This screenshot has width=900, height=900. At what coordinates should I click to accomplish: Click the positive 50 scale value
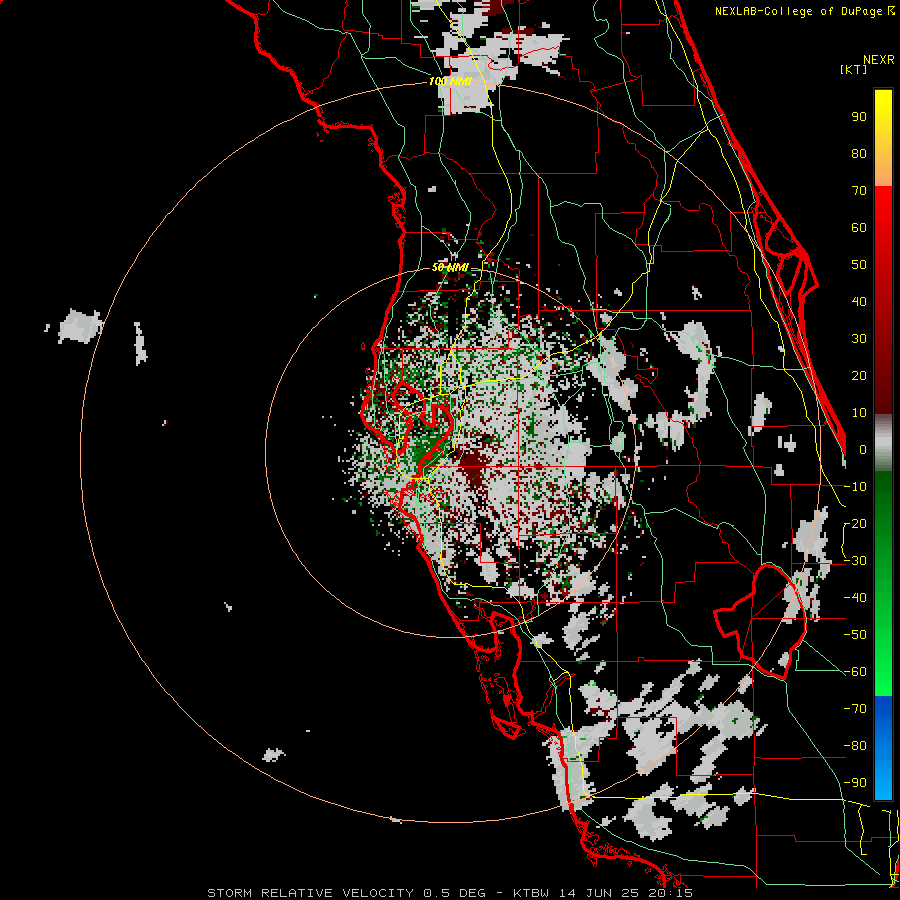[x=859, y=265]
